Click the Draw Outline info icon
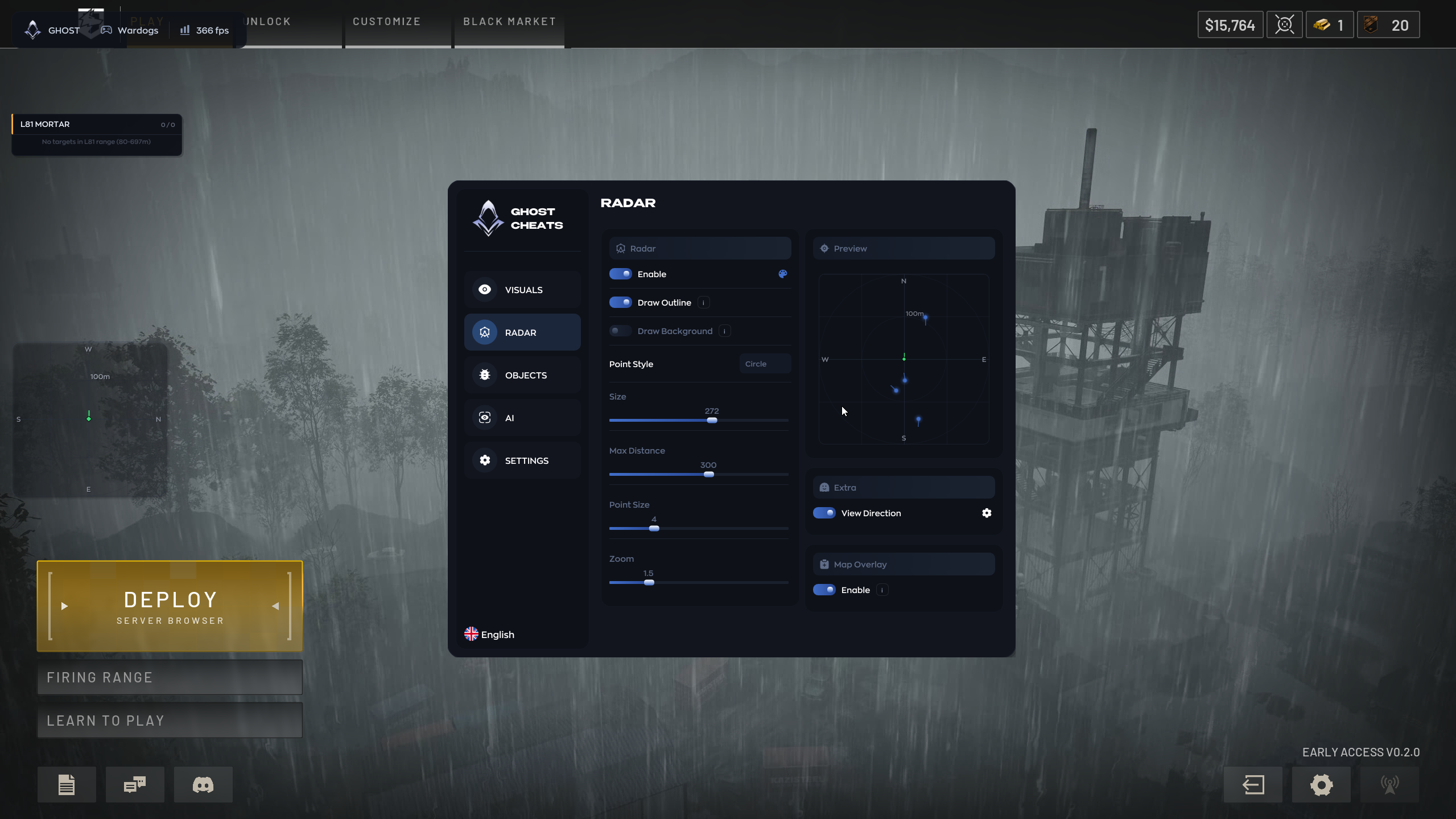The width and height of the screenshot is (1456, 819). click(x=704, y=303)
